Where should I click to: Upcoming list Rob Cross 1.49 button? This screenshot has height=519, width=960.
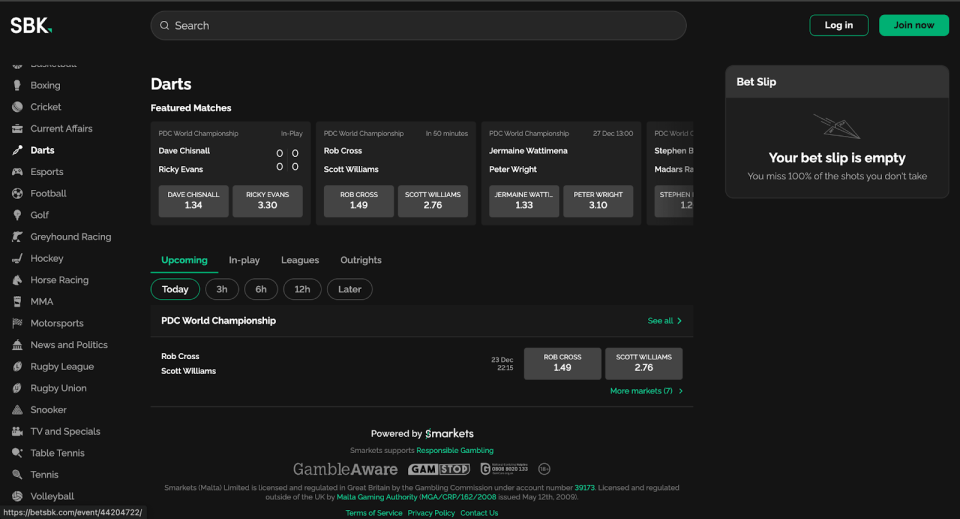(562, 364)
